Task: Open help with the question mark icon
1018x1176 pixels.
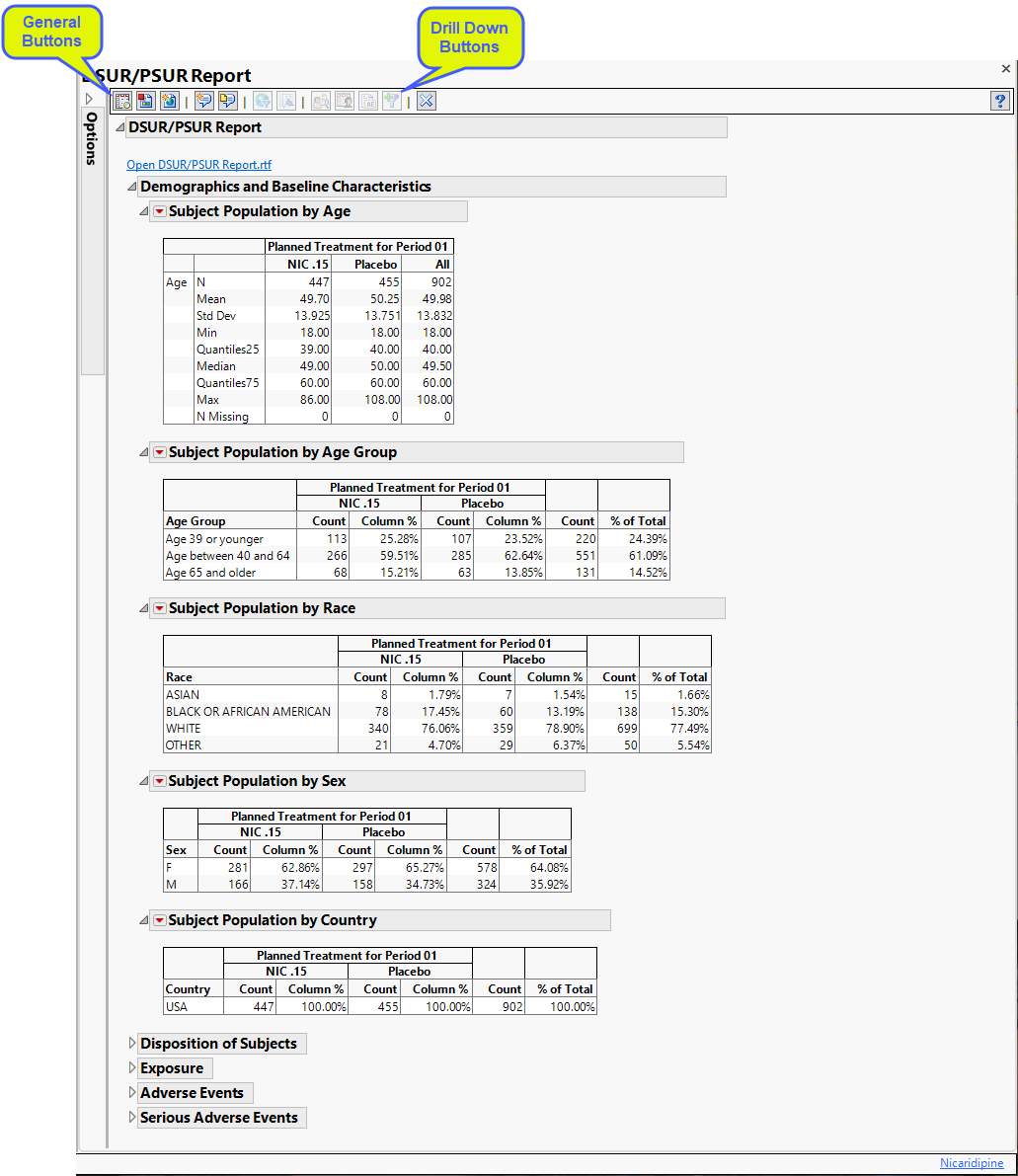Action: pos(999,101)
